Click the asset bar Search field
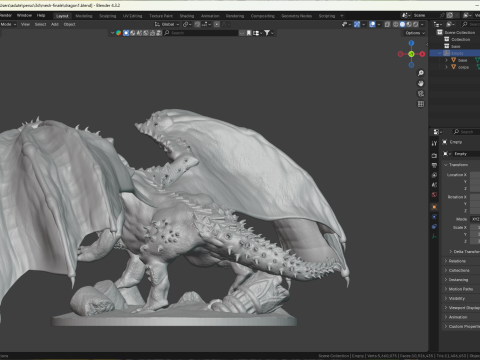 pos(201,33)
